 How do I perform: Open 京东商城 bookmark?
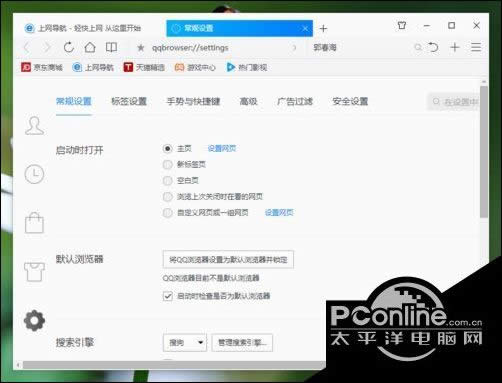click(x=42, y=68)
